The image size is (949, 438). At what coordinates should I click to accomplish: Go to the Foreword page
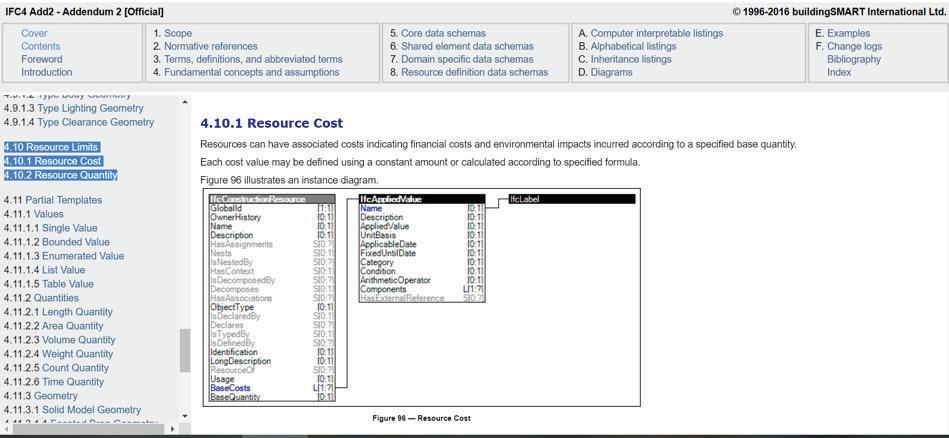tap(42, 59)
